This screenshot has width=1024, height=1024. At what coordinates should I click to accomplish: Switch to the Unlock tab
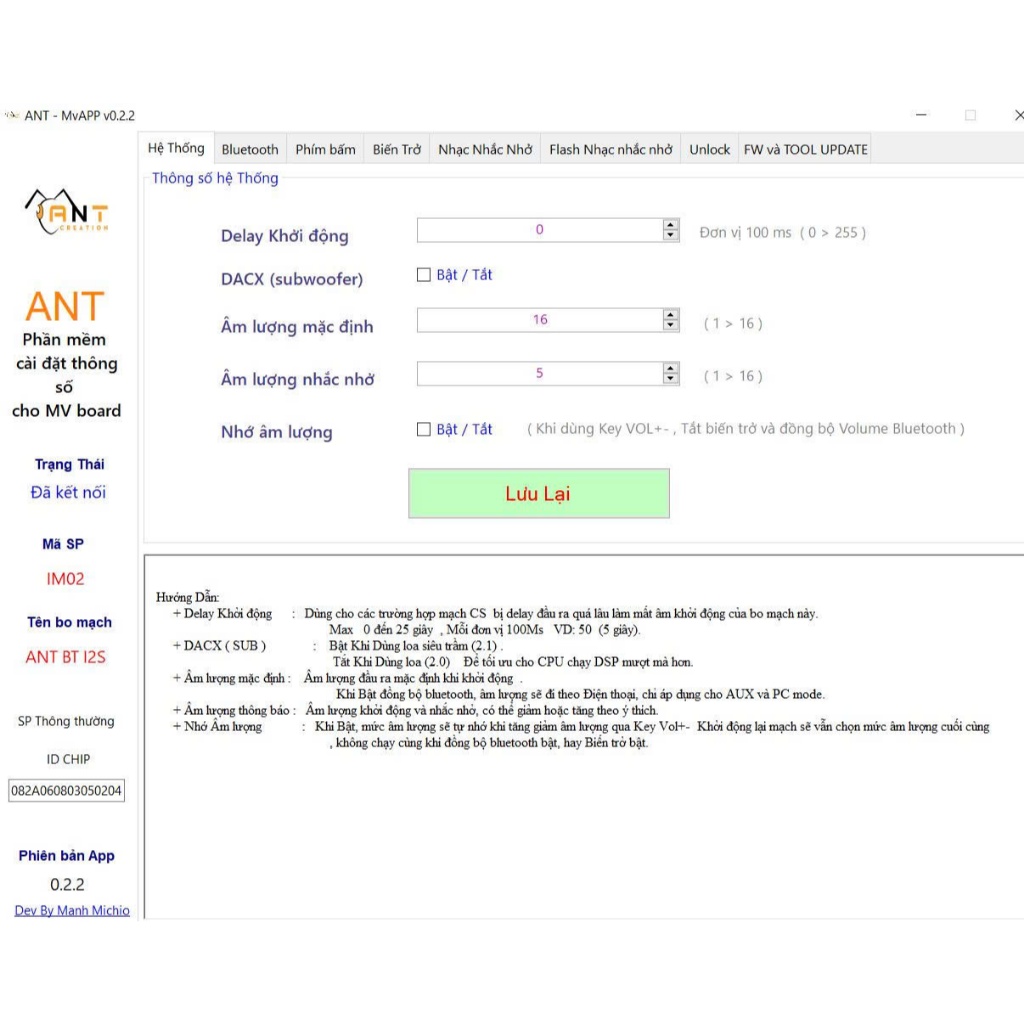click(x=709, y=149)
